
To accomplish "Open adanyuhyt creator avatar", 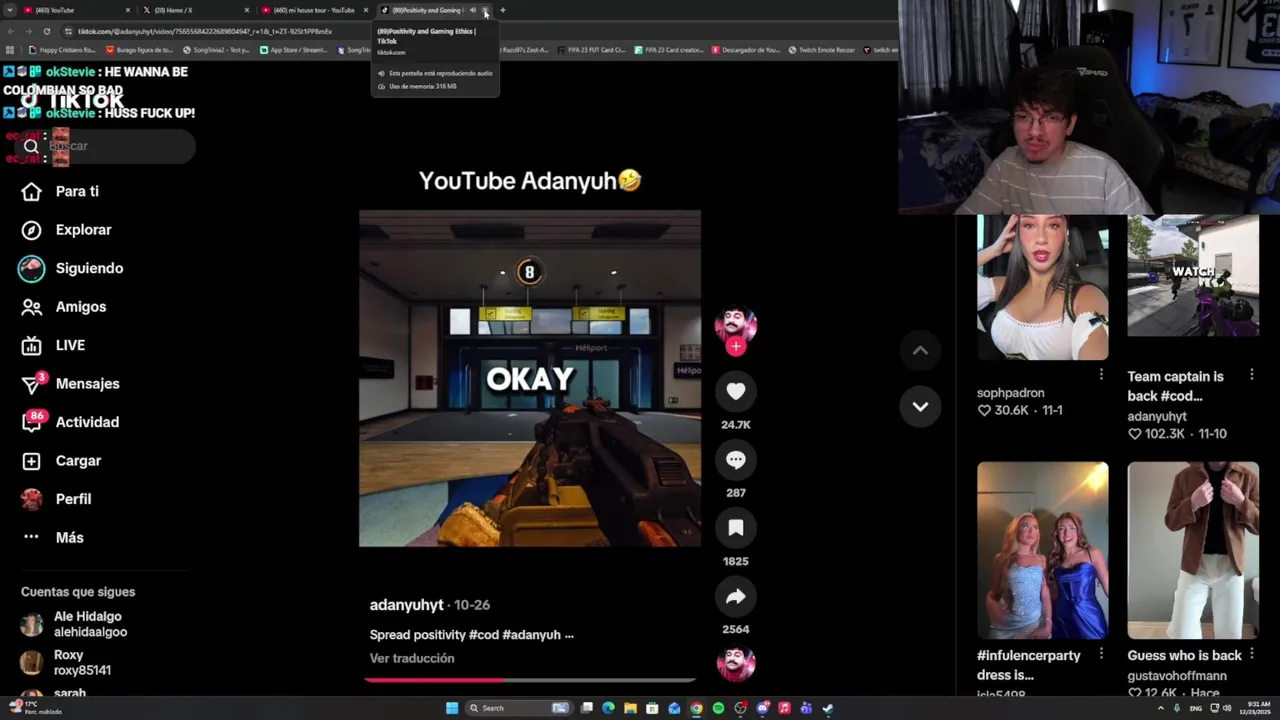I will (736, 325).
